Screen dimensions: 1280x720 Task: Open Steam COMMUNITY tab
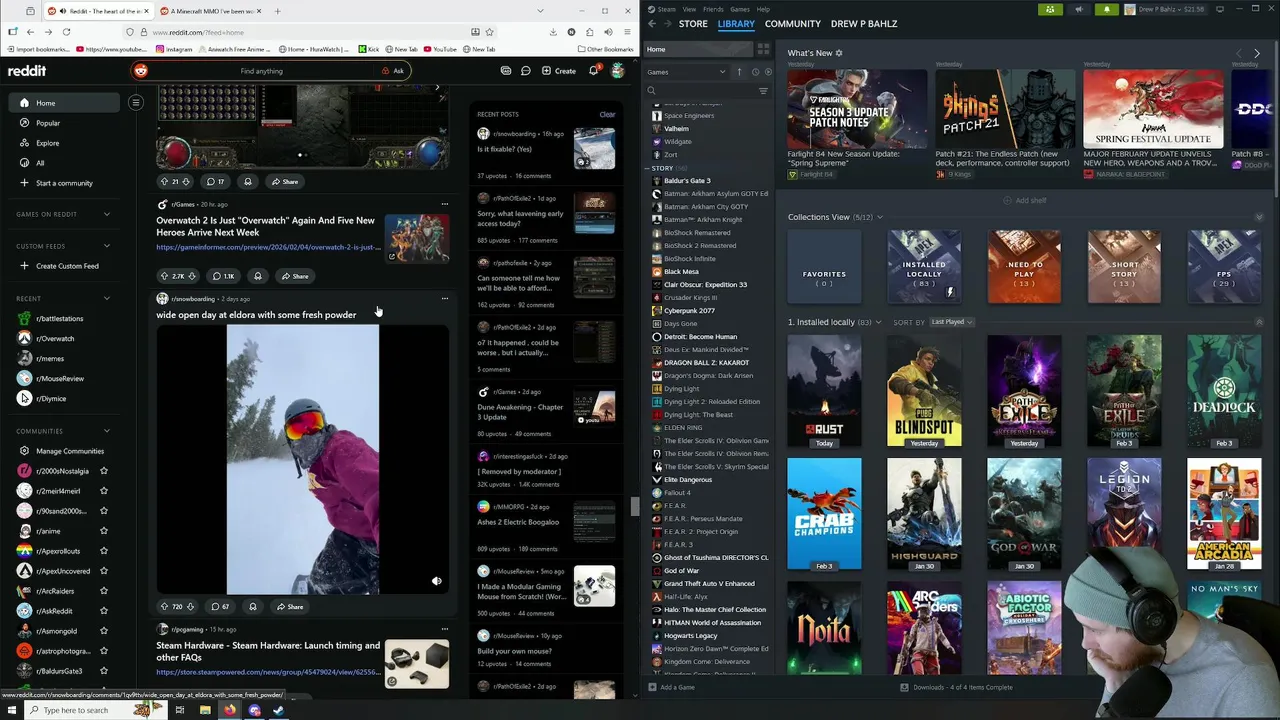click(793, 23)
